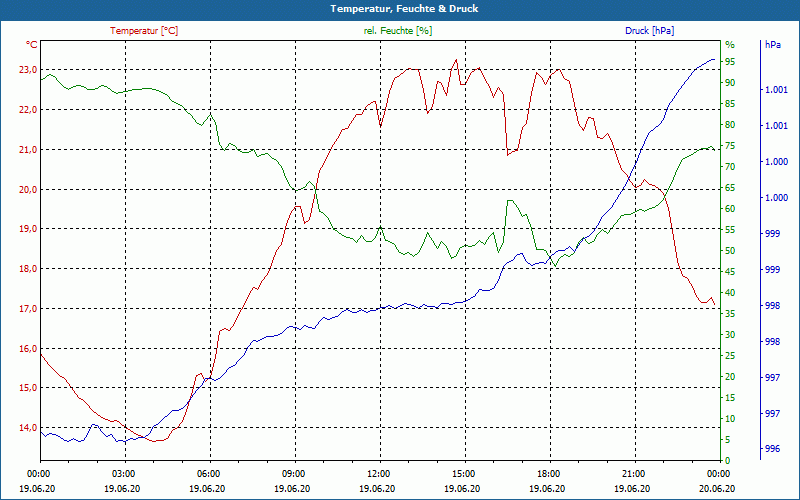The image size is (800, 500).
Task: Click the '19.06.20' date under 03:00
Action: pyautogui.click(x=122, y=488)
